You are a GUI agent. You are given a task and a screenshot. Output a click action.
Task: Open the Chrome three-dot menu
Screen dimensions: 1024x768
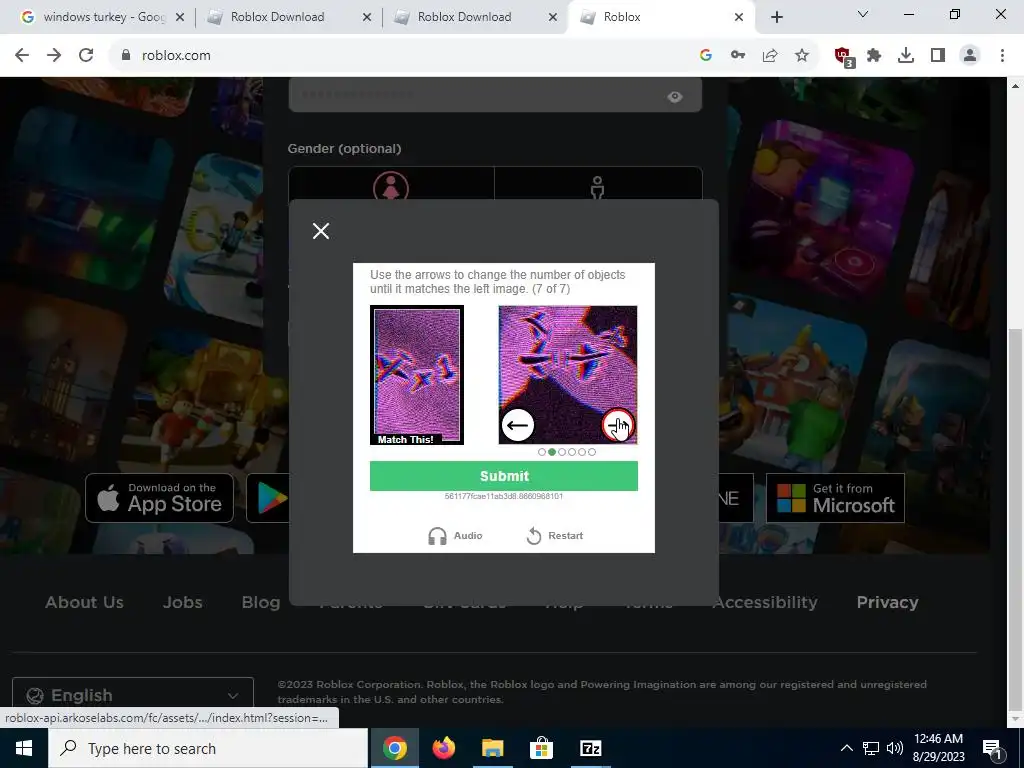[x=1002, y=56]
